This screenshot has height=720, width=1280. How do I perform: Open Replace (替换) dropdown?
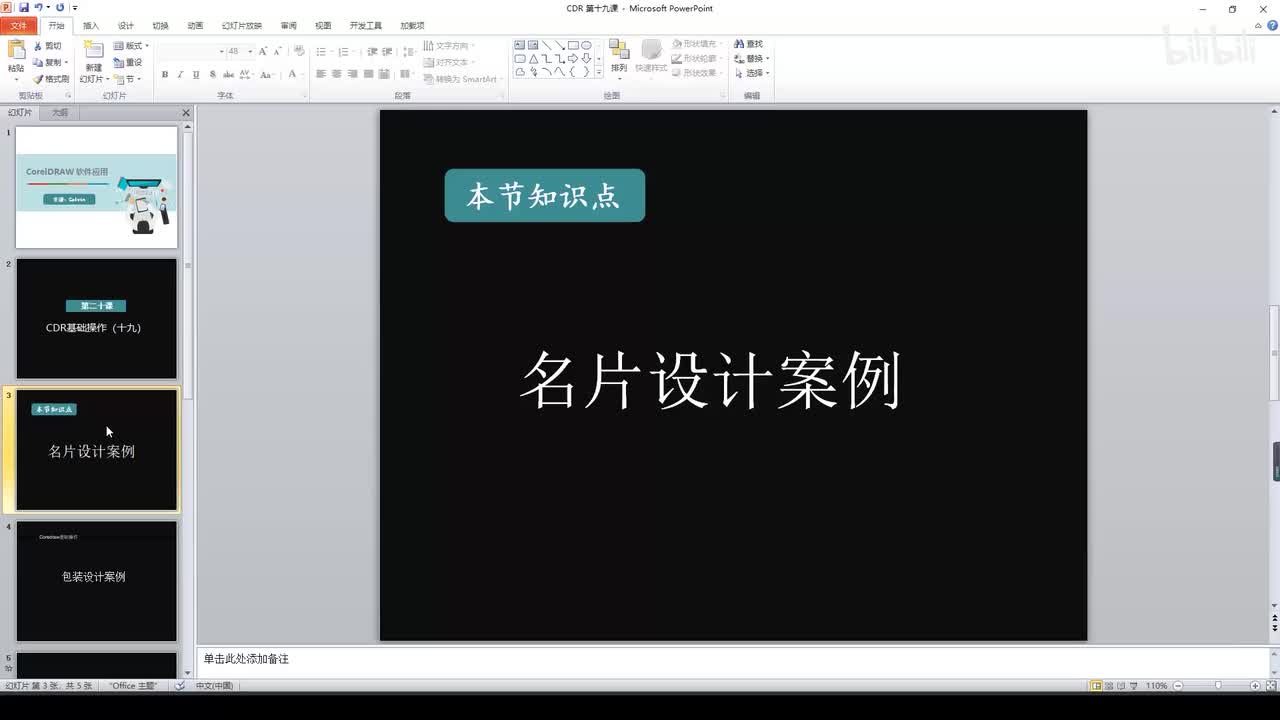752,58
